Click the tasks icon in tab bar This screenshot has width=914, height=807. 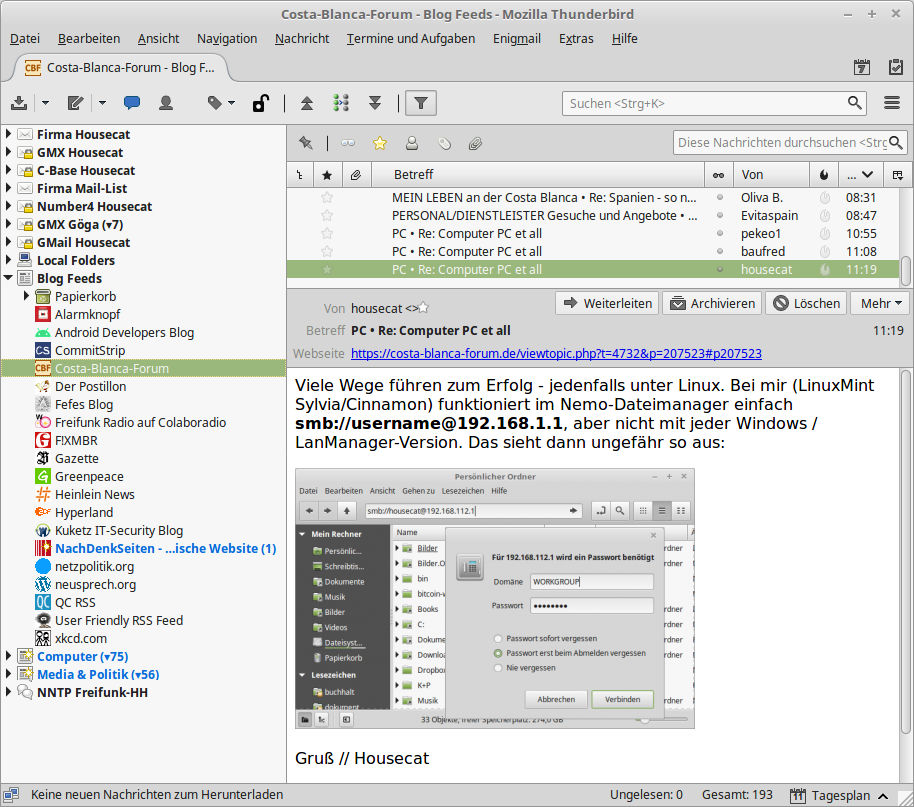coord(894,68)
